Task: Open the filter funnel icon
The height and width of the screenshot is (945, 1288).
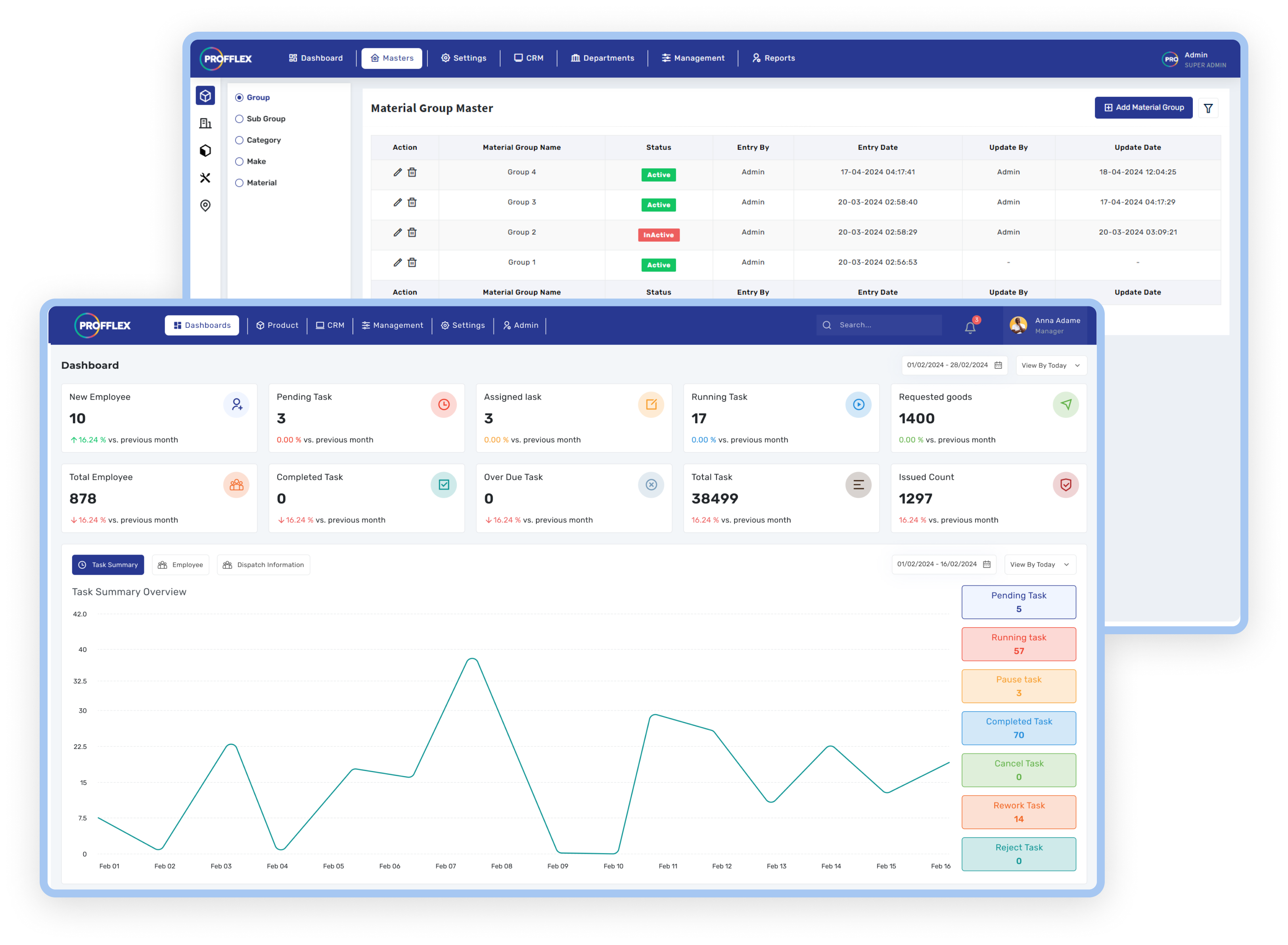Action: (1208, 108)
